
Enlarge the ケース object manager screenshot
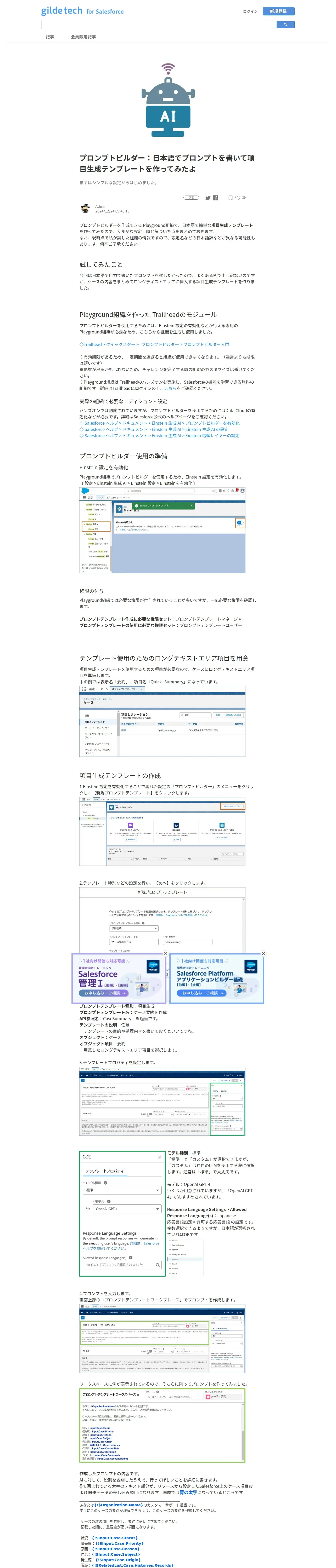(162, 721)
